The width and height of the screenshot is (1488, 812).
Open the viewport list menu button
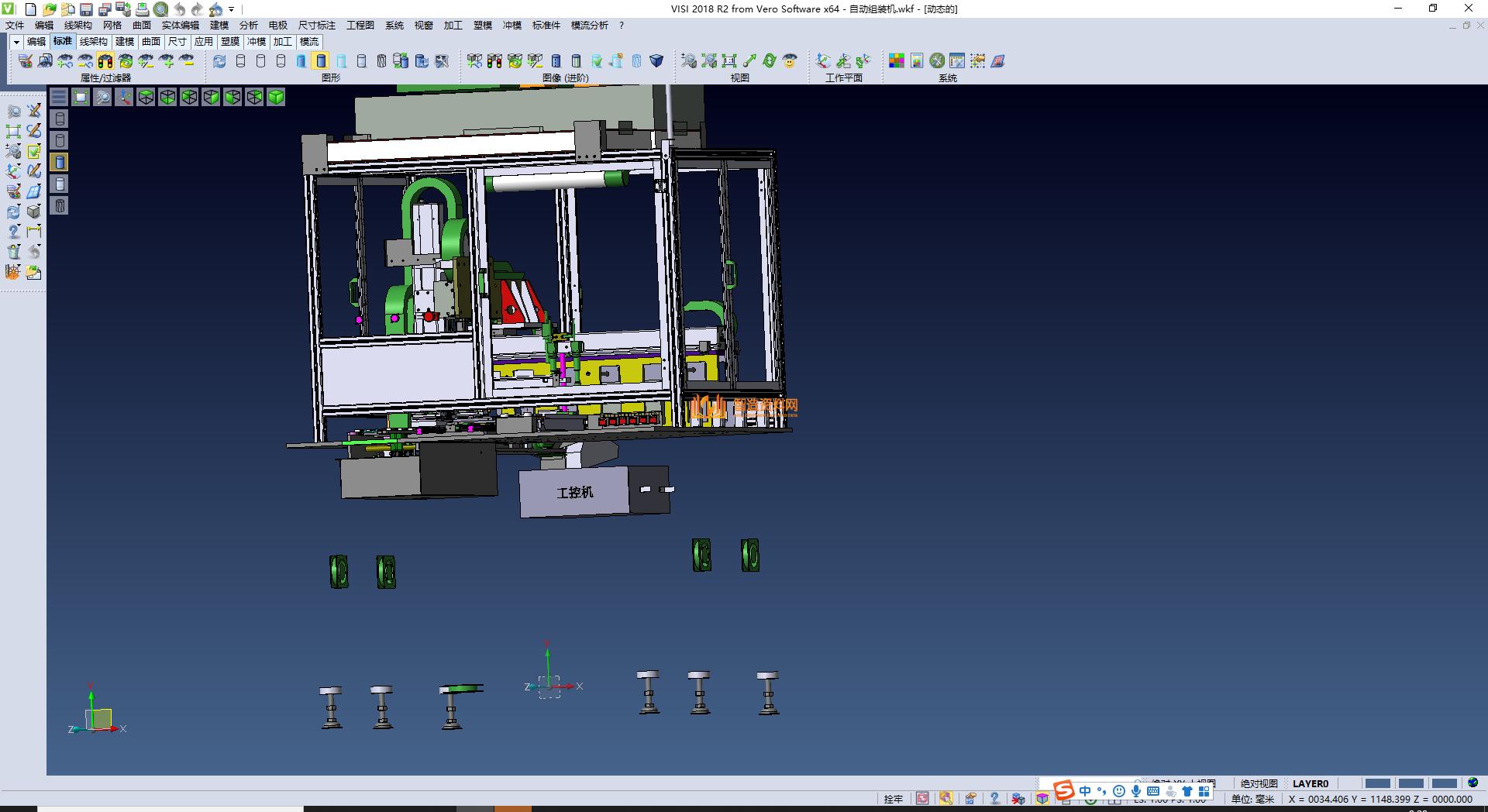coord(59,97)
